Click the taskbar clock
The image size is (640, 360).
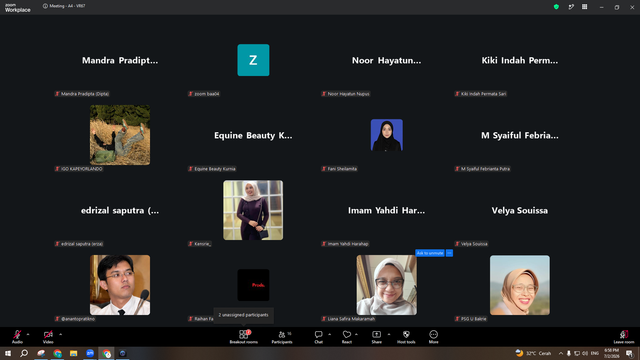[x=611, y=353]
